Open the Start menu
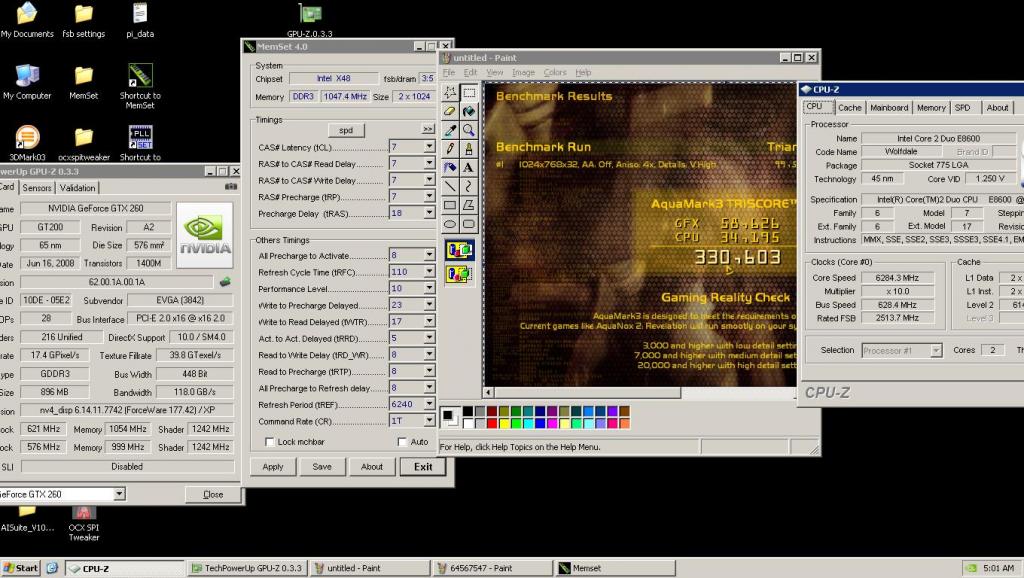This screenshot has width=1024, height=578. click(20, 568)
